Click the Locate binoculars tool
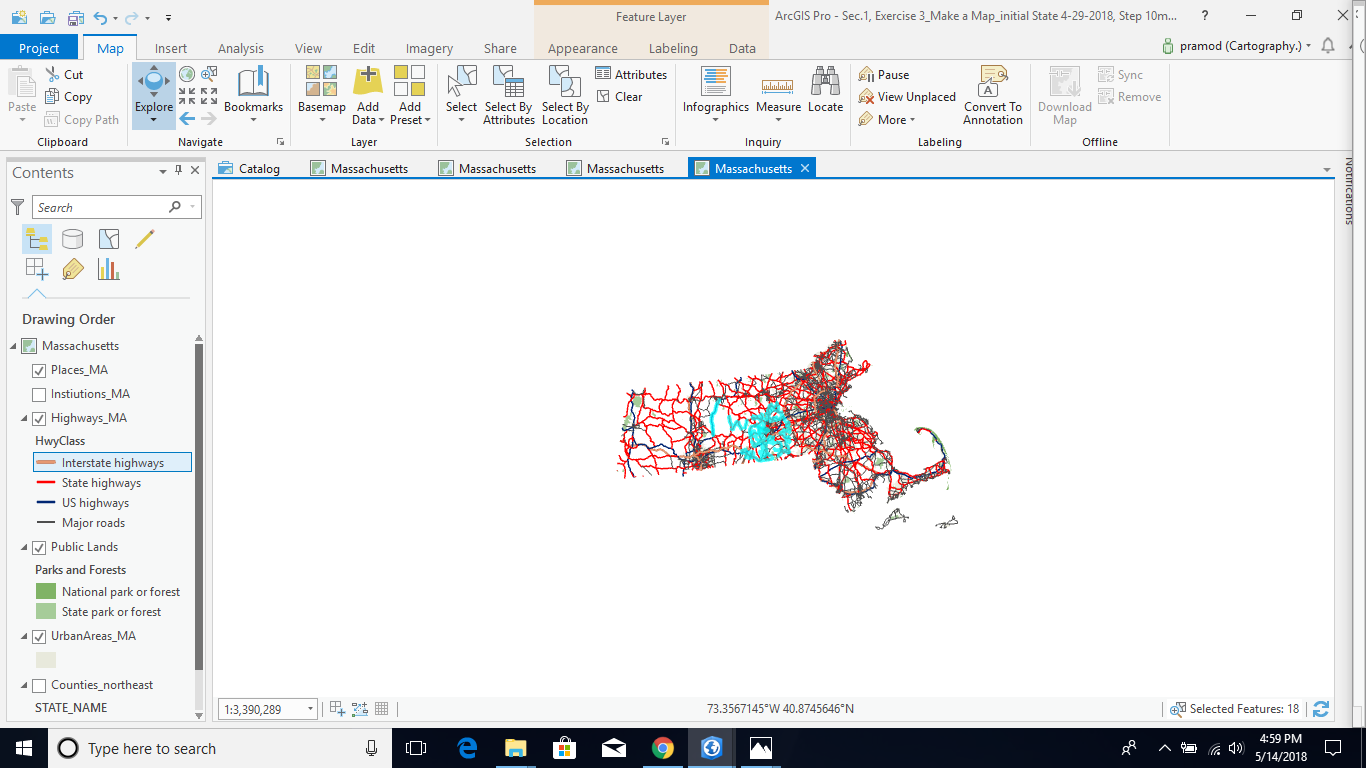The width and height of the screenshot is (1366, 768). pyautogui.click(x=825, y=90)
